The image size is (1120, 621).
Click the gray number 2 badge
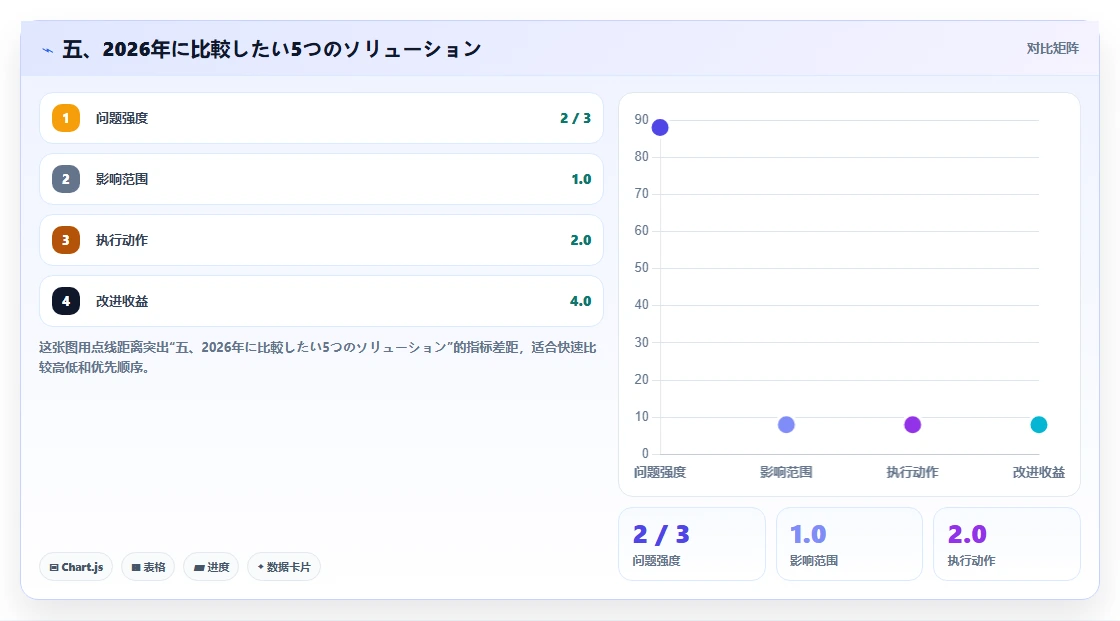click(66, 179)
